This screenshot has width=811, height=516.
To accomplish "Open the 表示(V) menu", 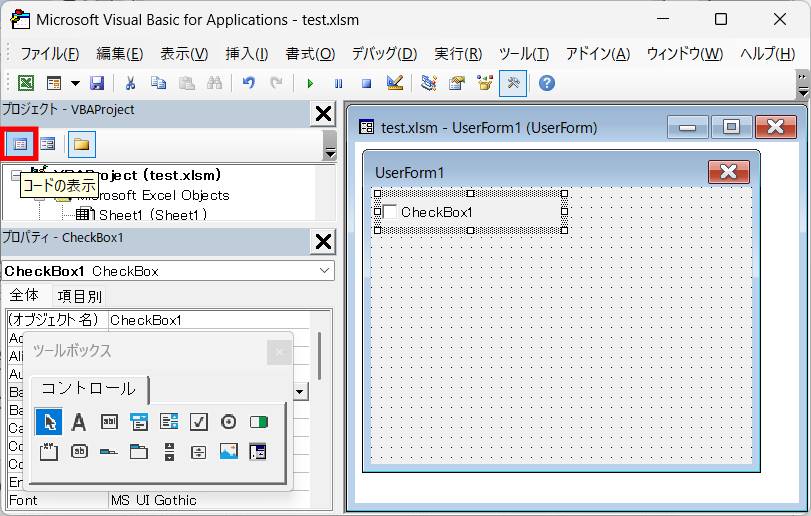I will 184,53.
